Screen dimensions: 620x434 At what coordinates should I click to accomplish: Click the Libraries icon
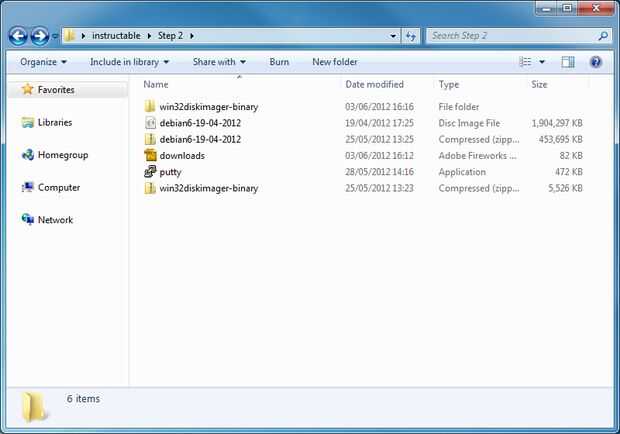pos(28,123)
